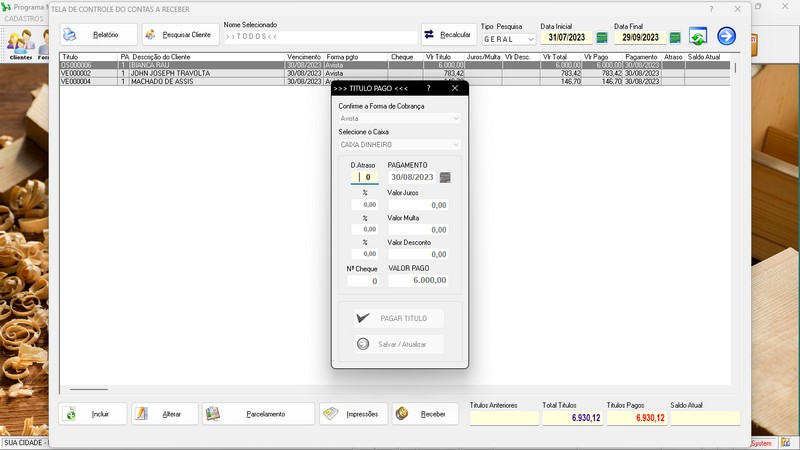
Task: Open Pesquisar Cliente search
Action: tap(179, 35)
